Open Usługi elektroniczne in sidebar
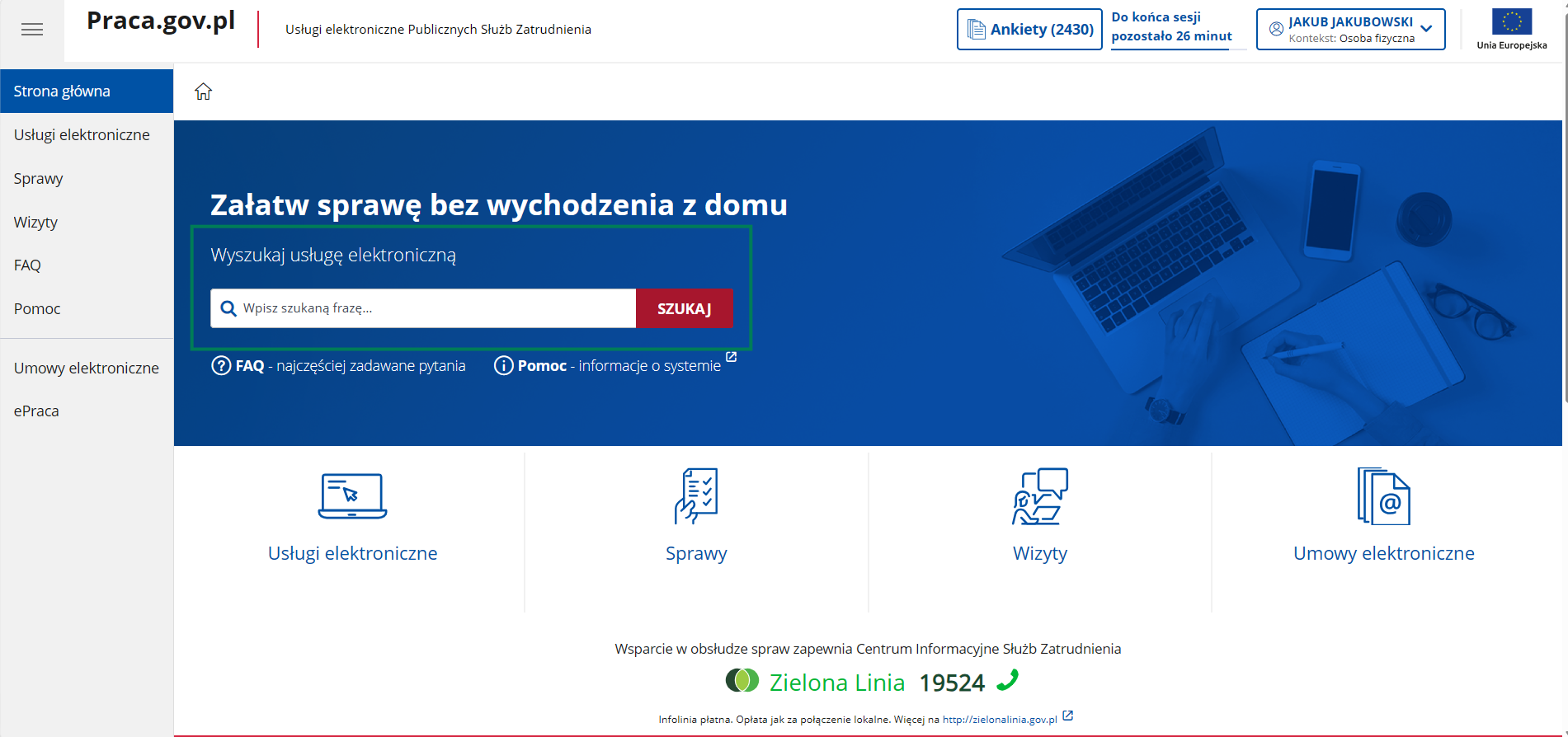Viewport: 1568px width, 737px height. coord(87,134)
